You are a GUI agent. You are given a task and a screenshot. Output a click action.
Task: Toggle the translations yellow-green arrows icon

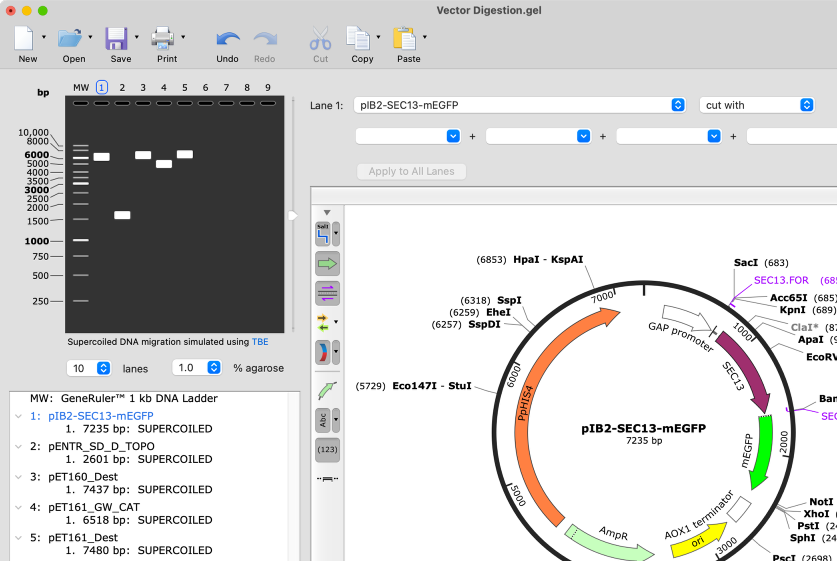(x=322, y=322)
